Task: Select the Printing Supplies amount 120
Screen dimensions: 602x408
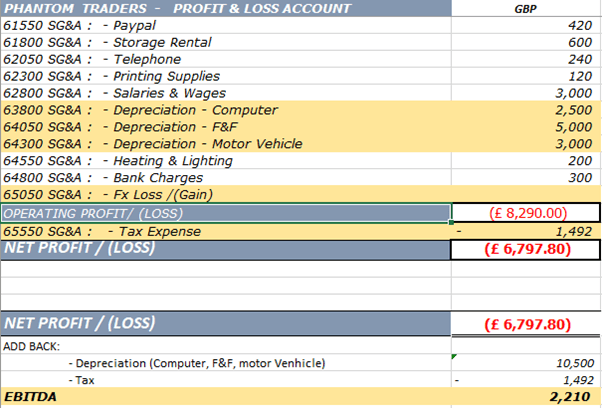Action: coord(526,75)
